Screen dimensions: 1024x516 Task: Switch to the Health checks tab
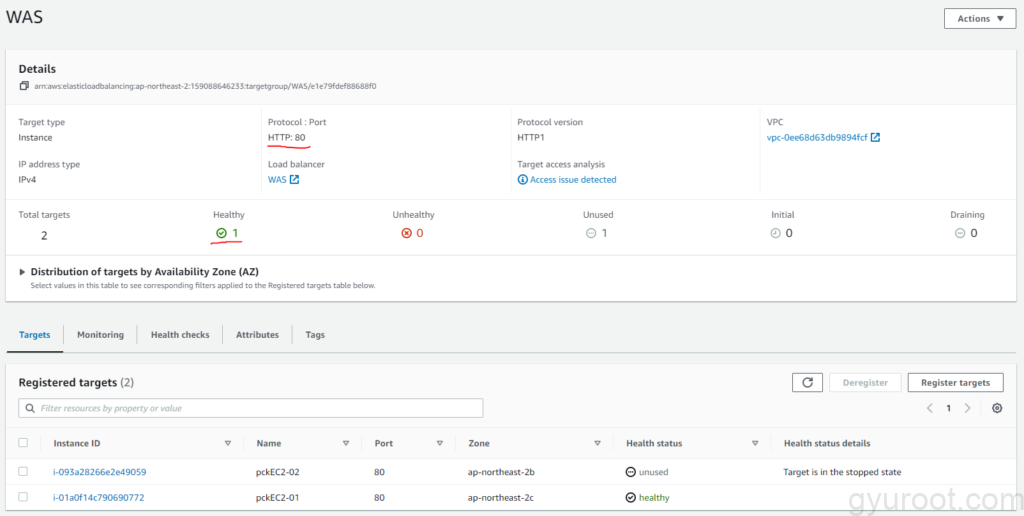point(180,335)
